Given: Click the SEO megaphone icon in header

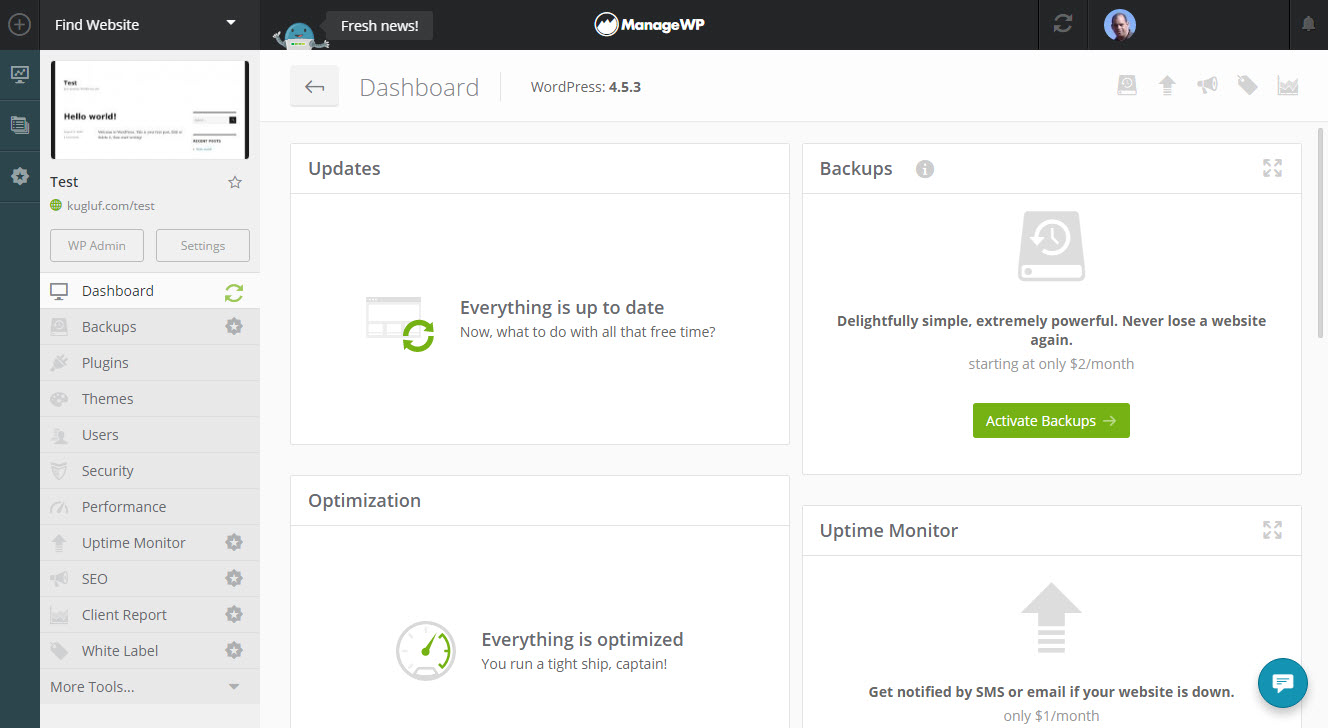Looking at the screenshot, I should 1207,86.
